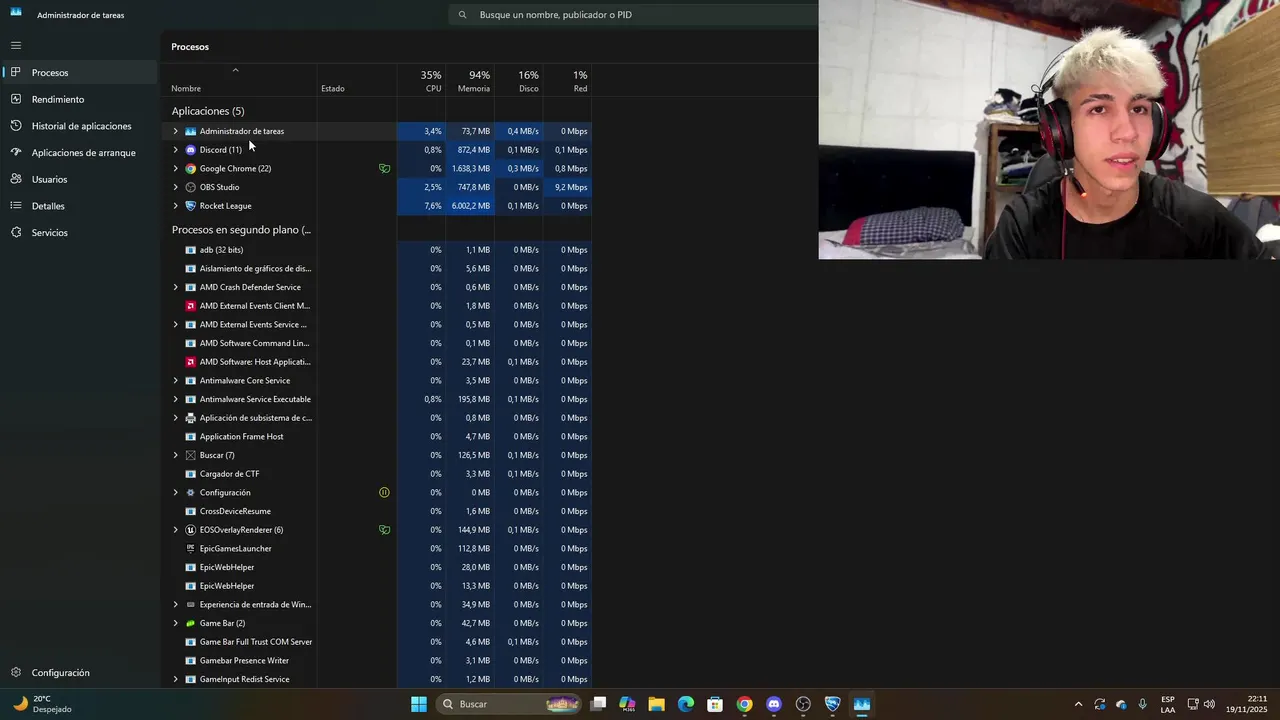Click Rocket League memory value 6.002,2 MB
This screenshot has width=1280, height=720.
(470, 206)
